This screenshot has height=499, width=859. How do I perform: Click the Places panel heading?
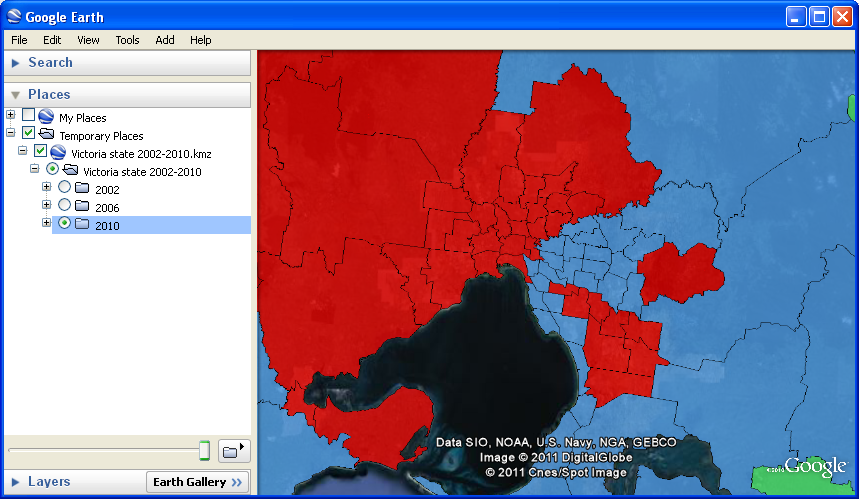pyautogui.click(x=49, y=94)
